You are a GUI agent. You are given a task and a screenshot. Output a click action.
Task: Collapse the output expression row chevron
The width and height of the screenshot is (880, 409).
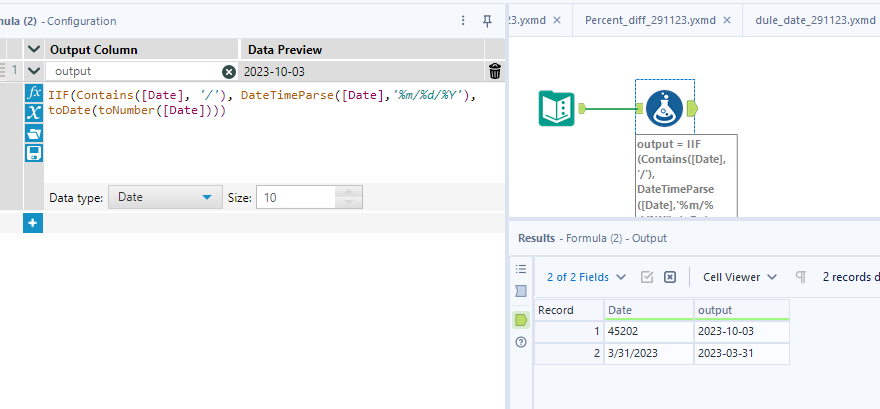33,71
